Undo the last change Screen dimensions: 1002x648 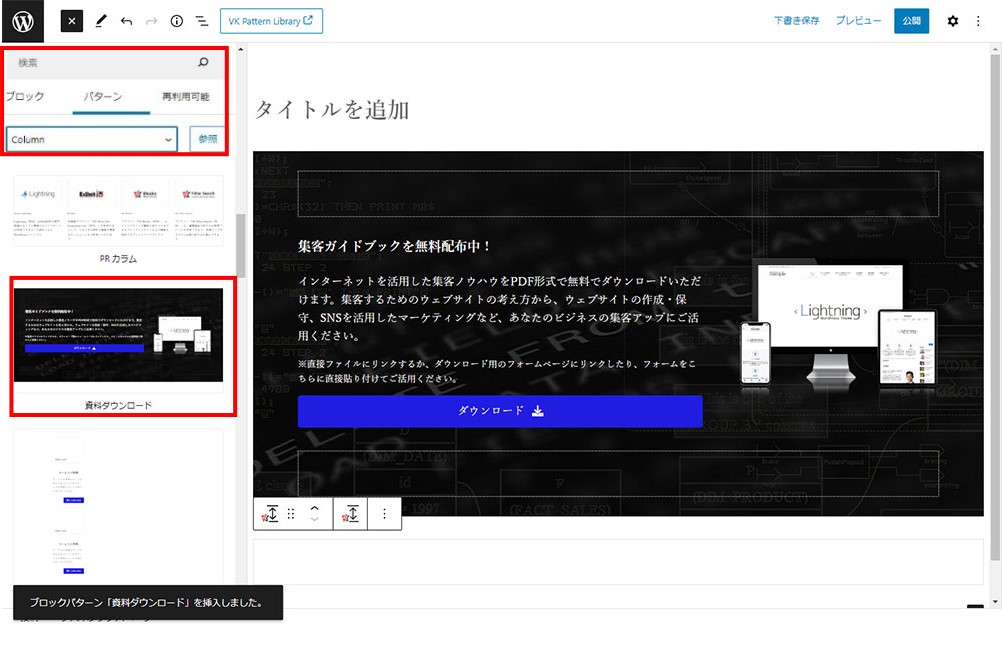click(x=127, y=21)
